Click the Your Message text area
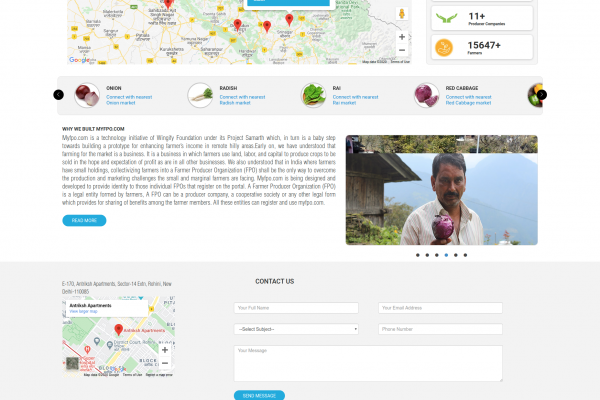Screen dimensions: 600x400 (368, 363)
